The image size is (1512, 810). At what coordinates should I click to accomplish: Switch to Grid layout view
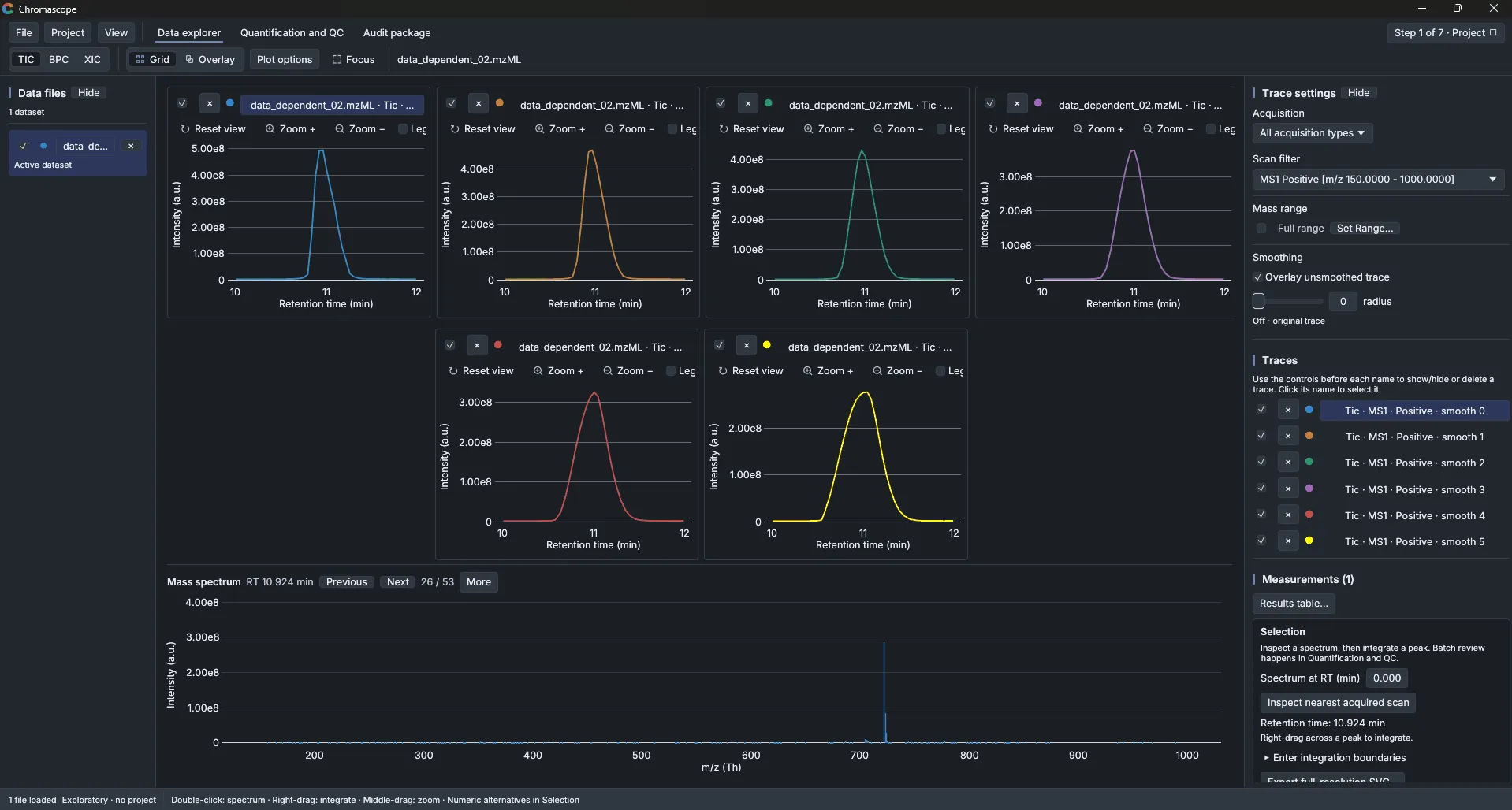click(152, 59)
